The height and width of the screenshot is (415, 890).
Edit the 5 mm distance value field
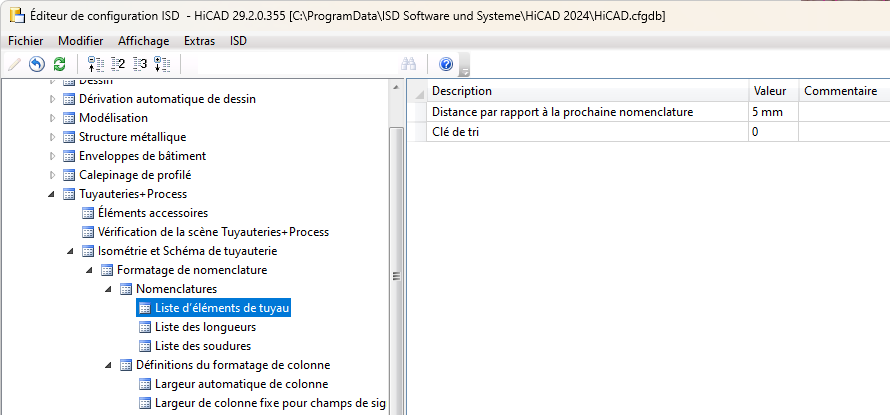click(x=772, y=112)
